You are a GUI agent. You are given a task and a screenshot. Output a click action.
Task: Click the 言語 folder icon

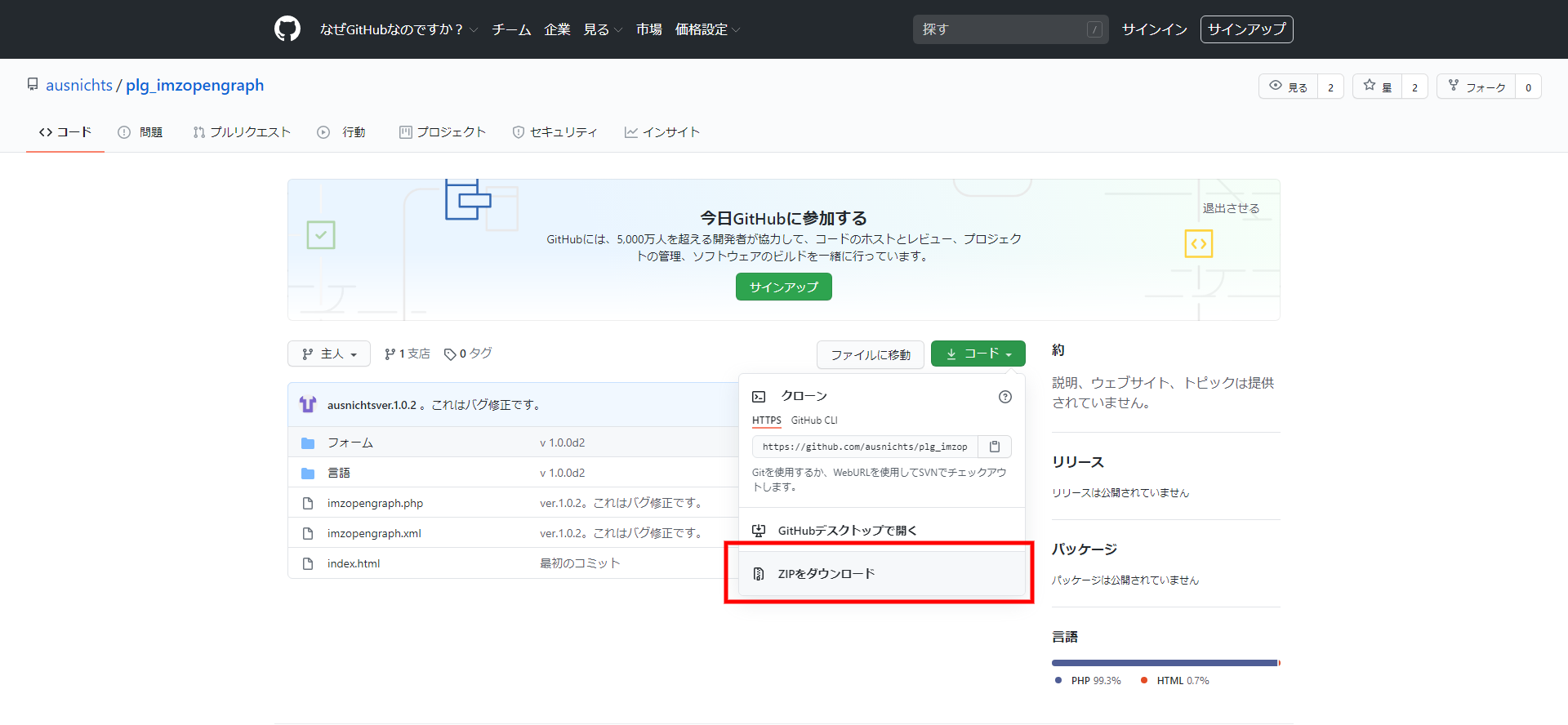point(308,474)
